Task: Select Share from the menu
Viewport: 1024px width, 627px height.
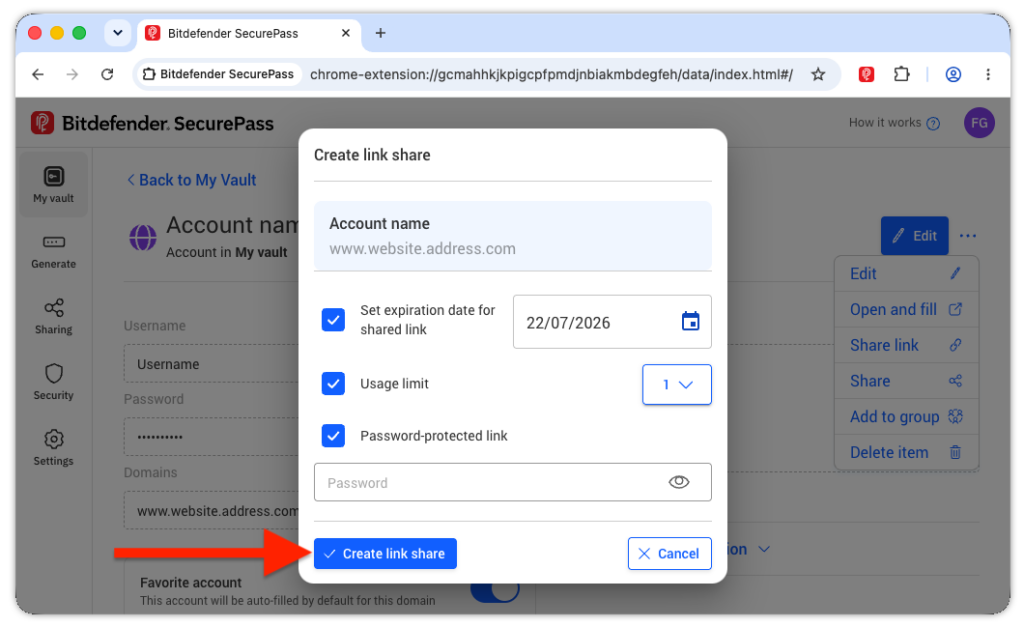Action: coord(906,381)
